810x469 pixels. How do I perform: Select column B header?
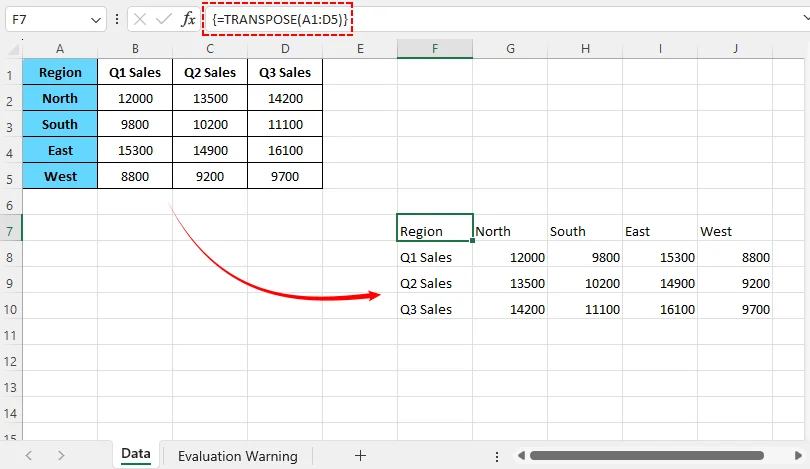point(135,49)
